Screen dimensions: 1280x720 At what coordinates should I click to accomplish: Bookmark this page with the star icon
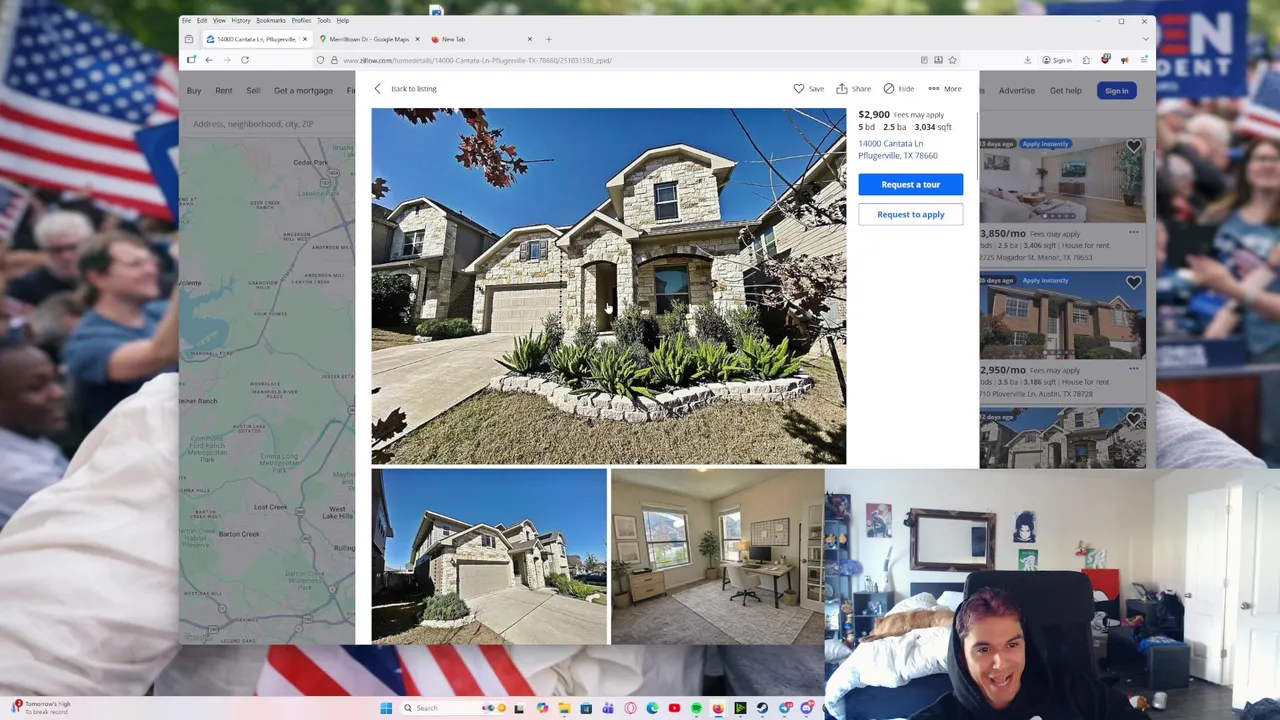click(x=952, y=60)
